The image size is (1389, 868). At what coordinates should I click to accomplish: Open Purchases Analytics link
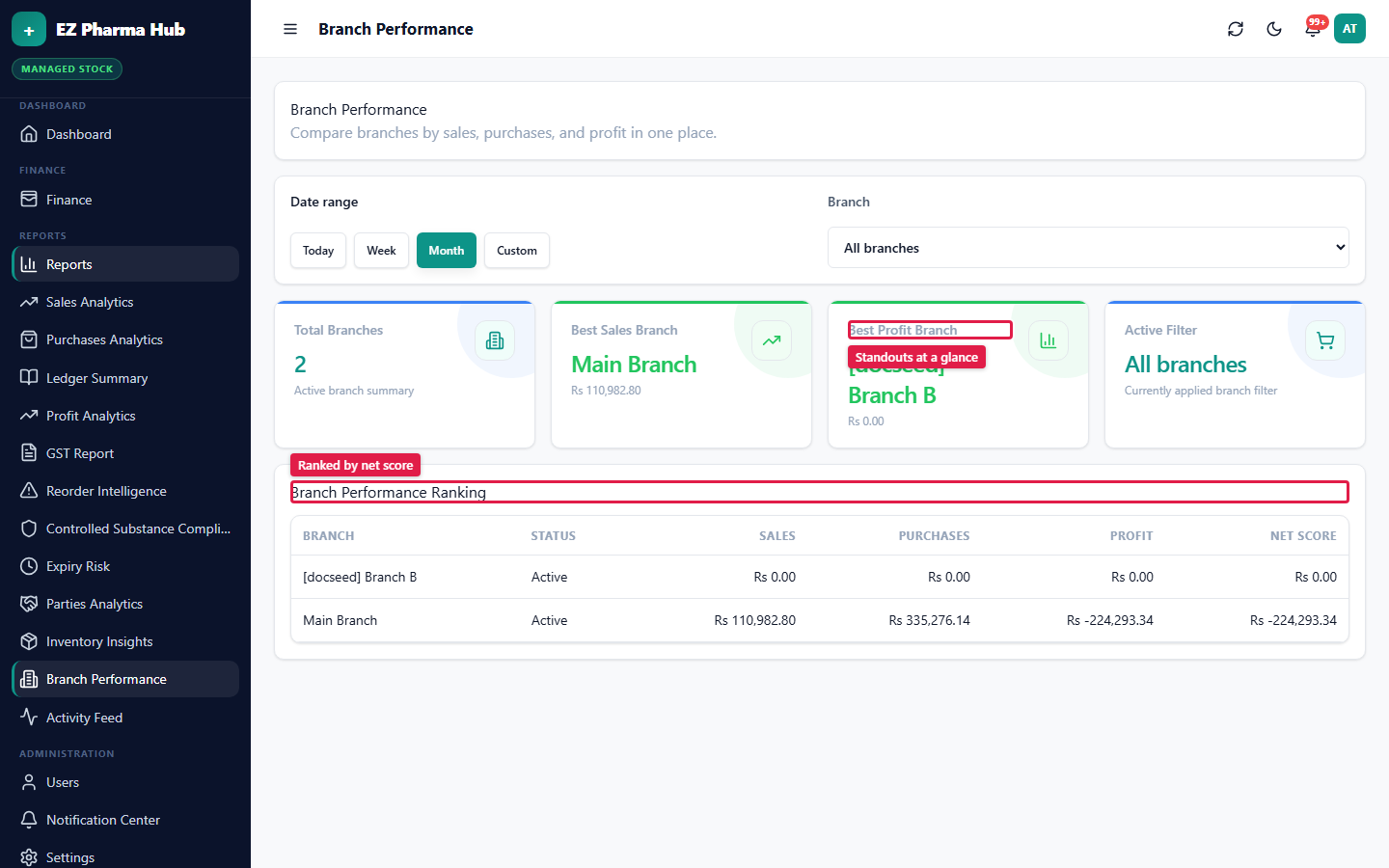[x=125, y=339]
